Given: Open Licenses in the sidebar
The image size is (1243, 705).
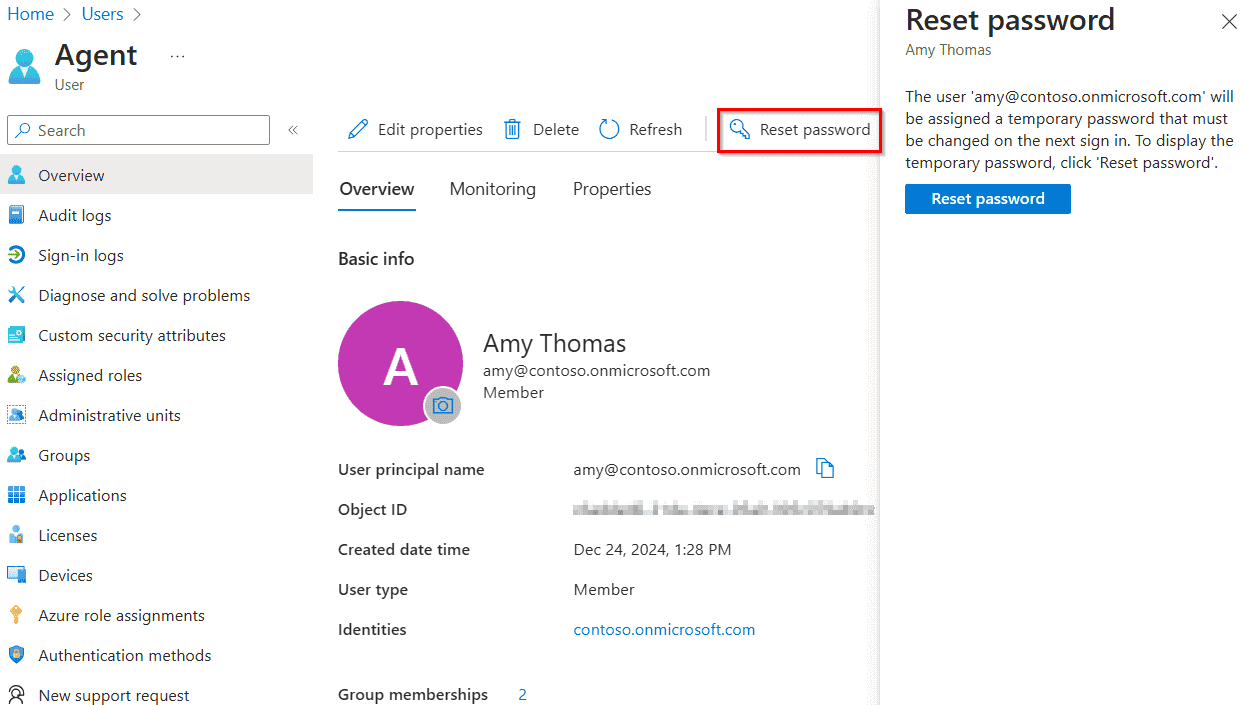Looking at the screenshot, I should coord(66,535).
